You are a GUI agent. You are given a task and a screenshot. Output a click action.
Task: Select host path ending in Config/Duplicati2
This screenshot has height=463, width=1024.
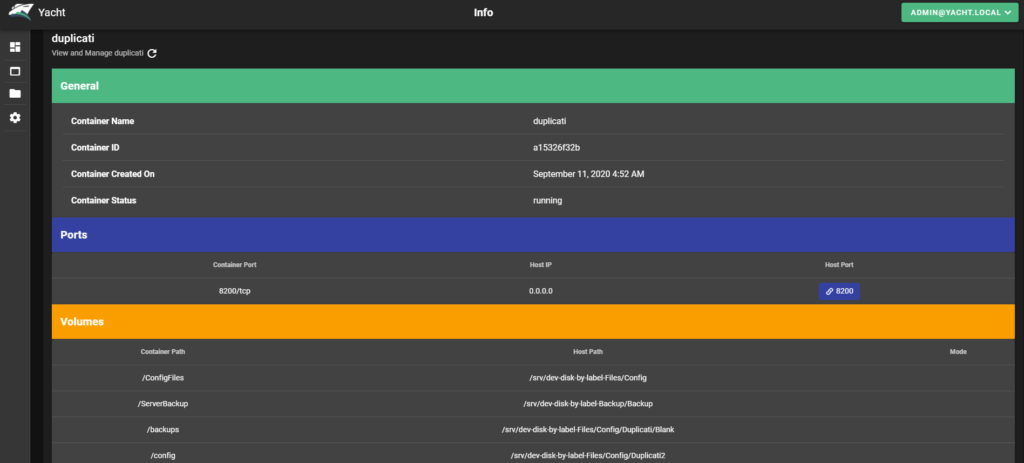588,456
